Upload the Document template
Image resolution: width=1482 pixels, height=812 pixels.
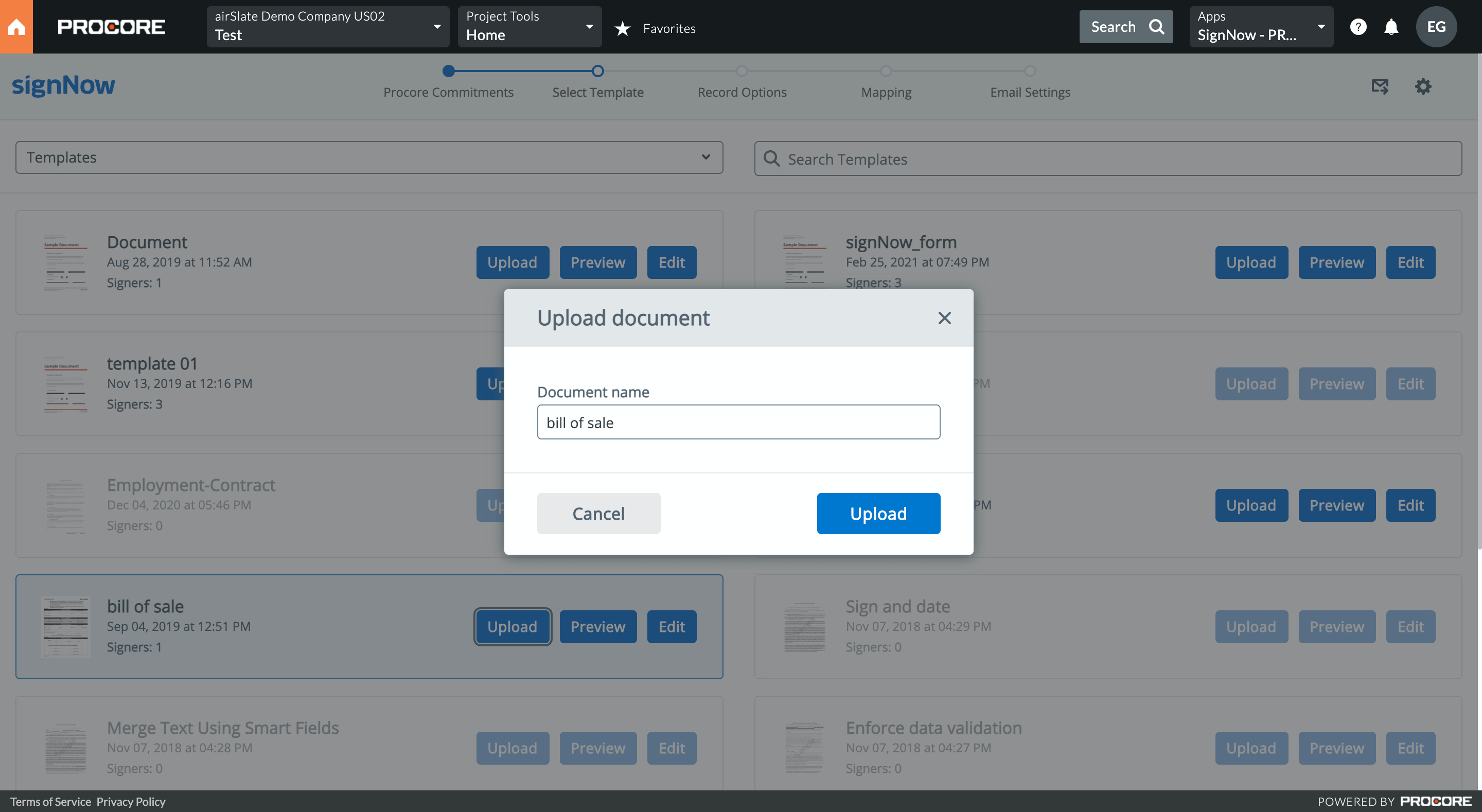[512, 262]
